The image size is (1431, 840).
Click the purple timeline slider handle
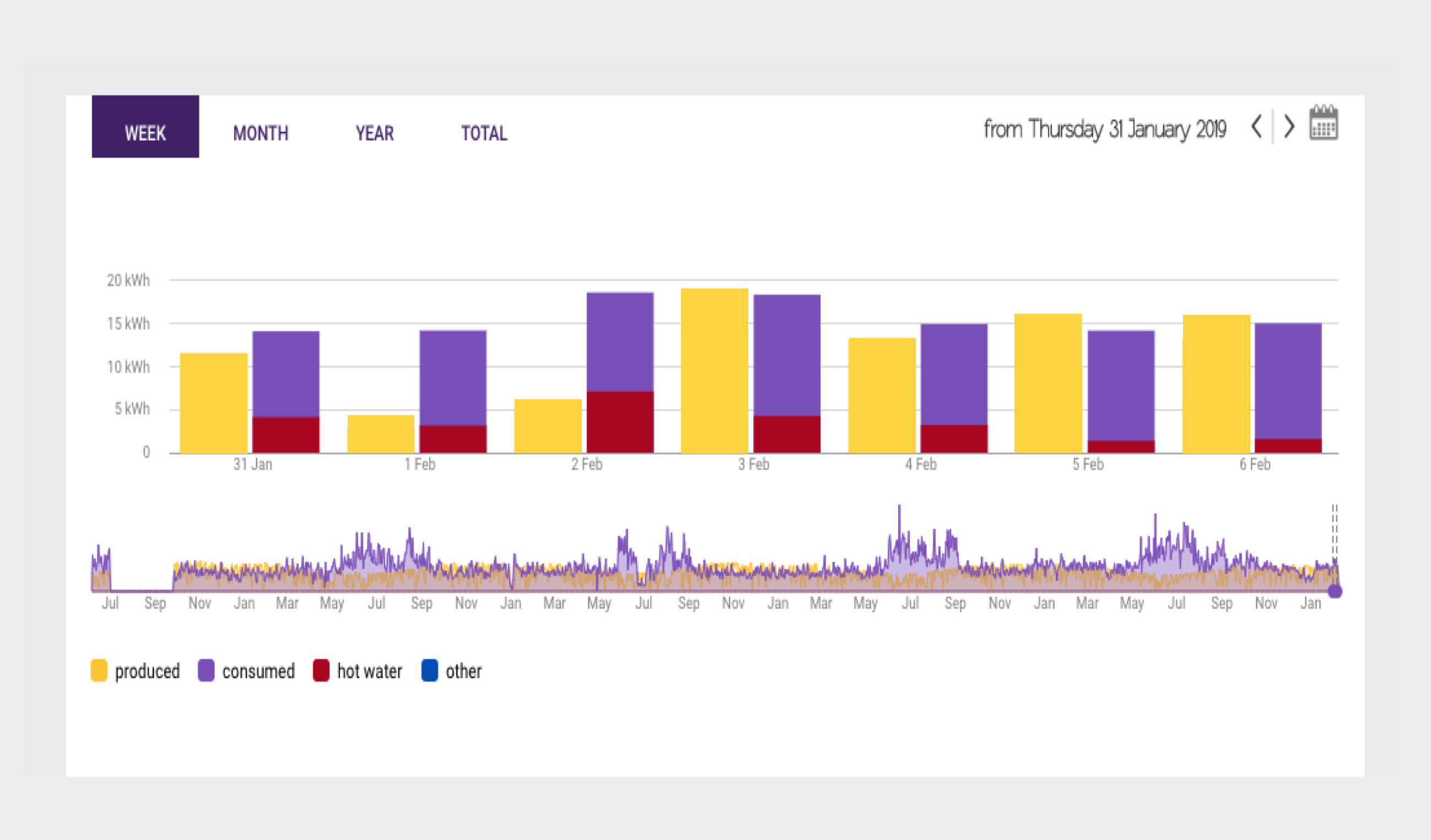1335,592
